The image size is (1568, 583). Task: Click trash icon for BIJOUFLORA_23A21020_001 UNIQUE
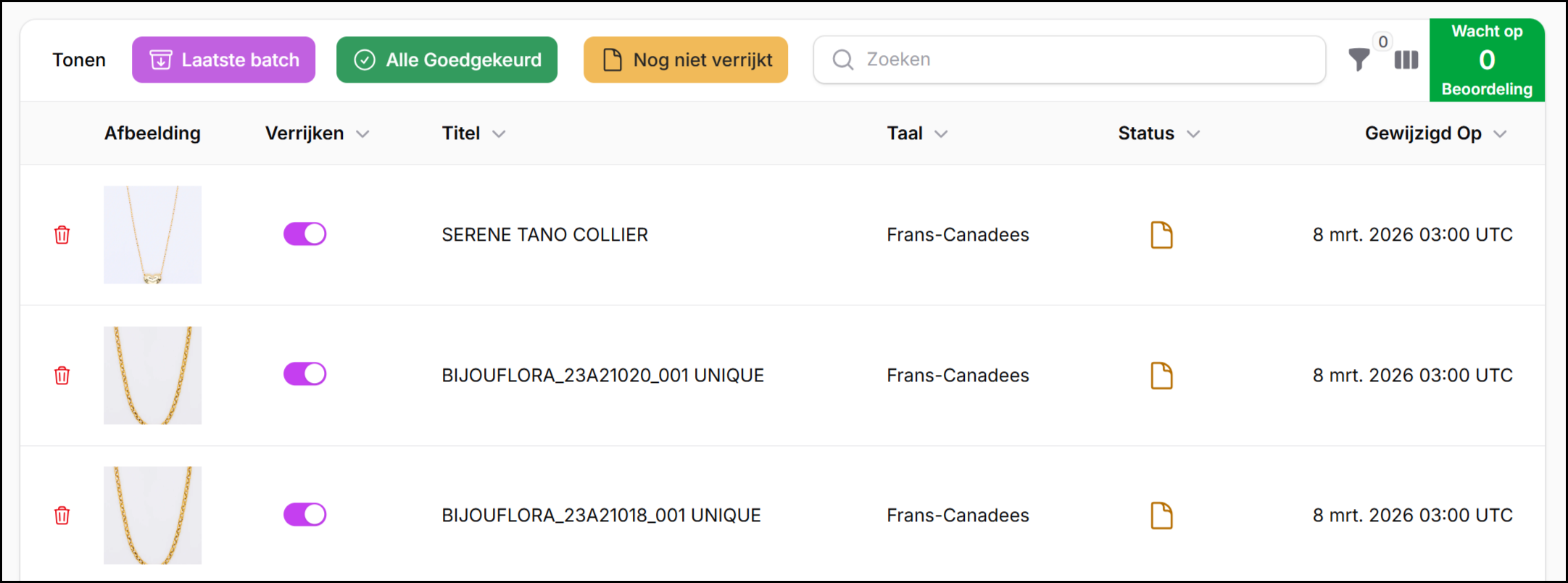62,376
